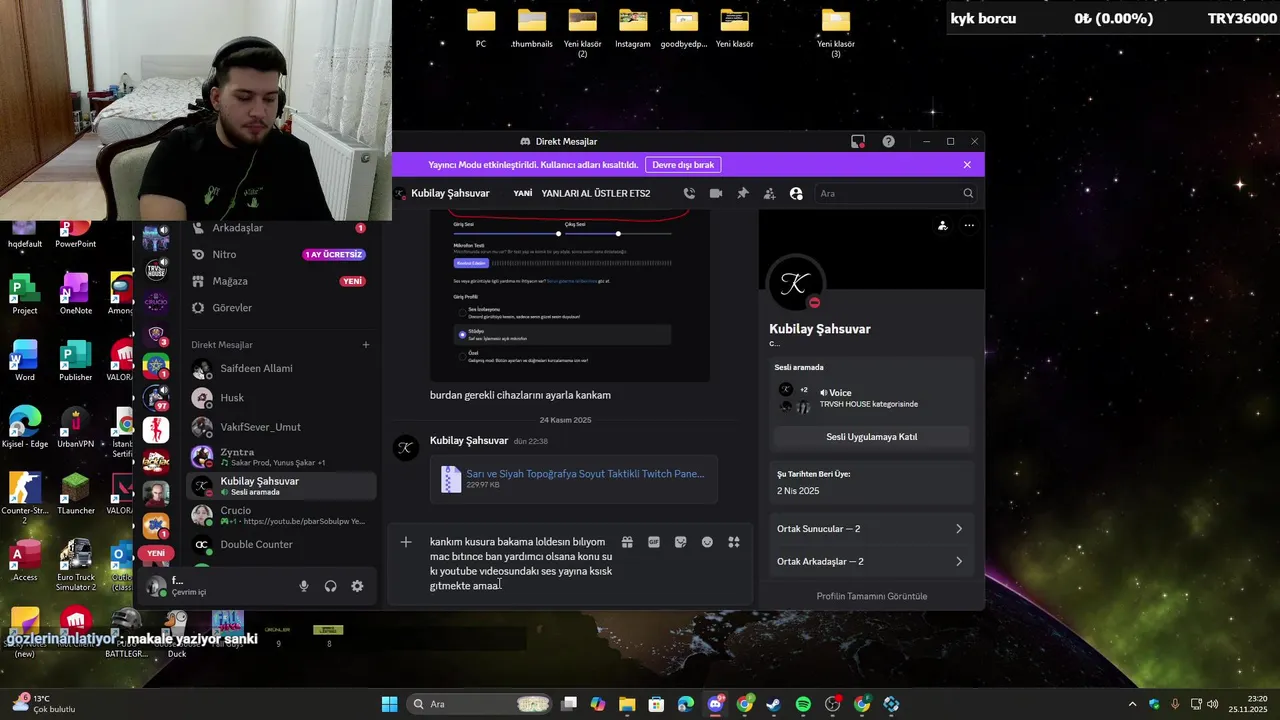This screenshot has width=1280, height=720.
Task: Open pinned messages in the DM header
Action: (x=743, y=193)
